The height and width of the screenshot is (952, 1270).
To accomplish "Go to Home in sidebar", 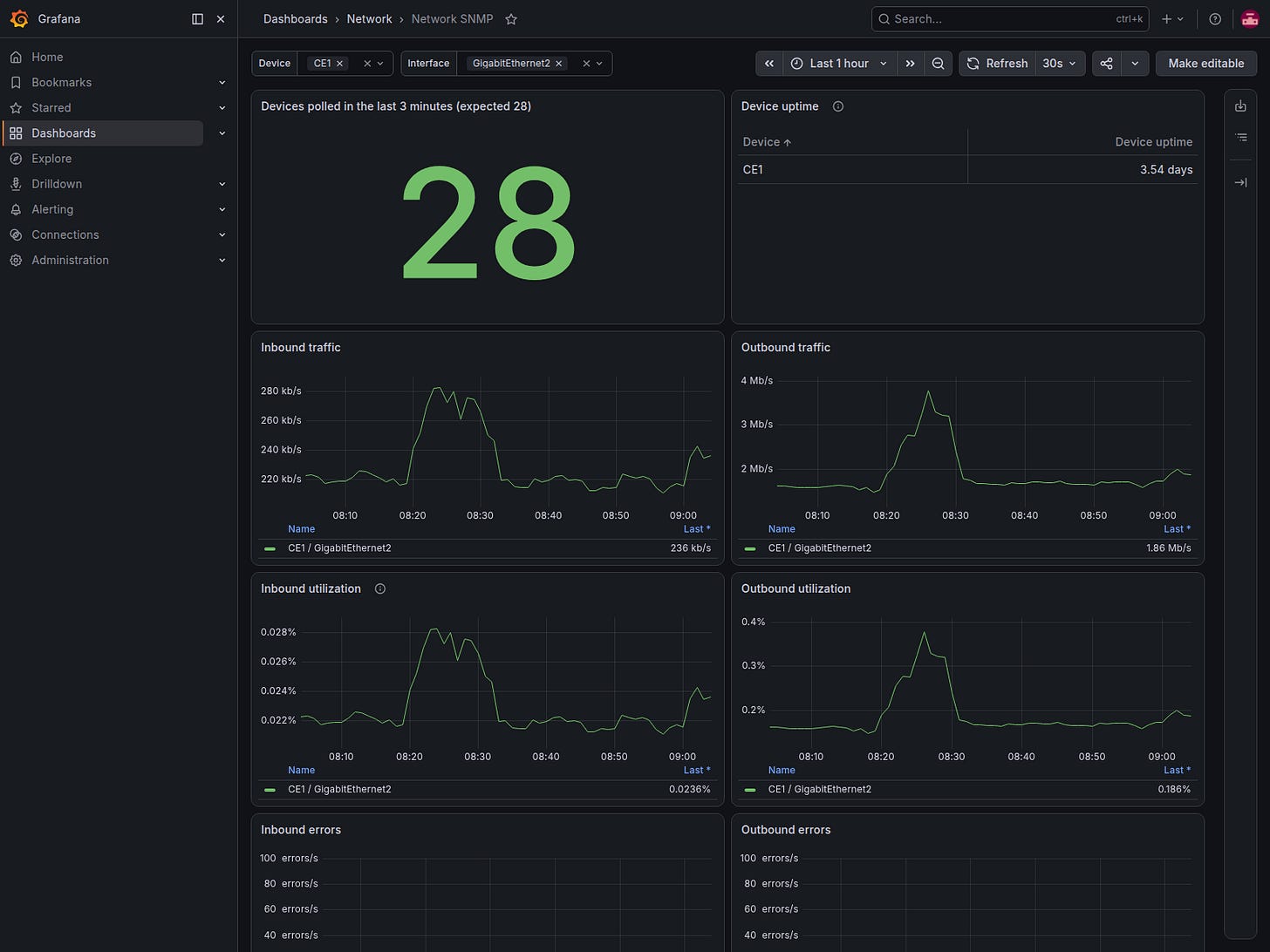I will click(x=47, y=57).
